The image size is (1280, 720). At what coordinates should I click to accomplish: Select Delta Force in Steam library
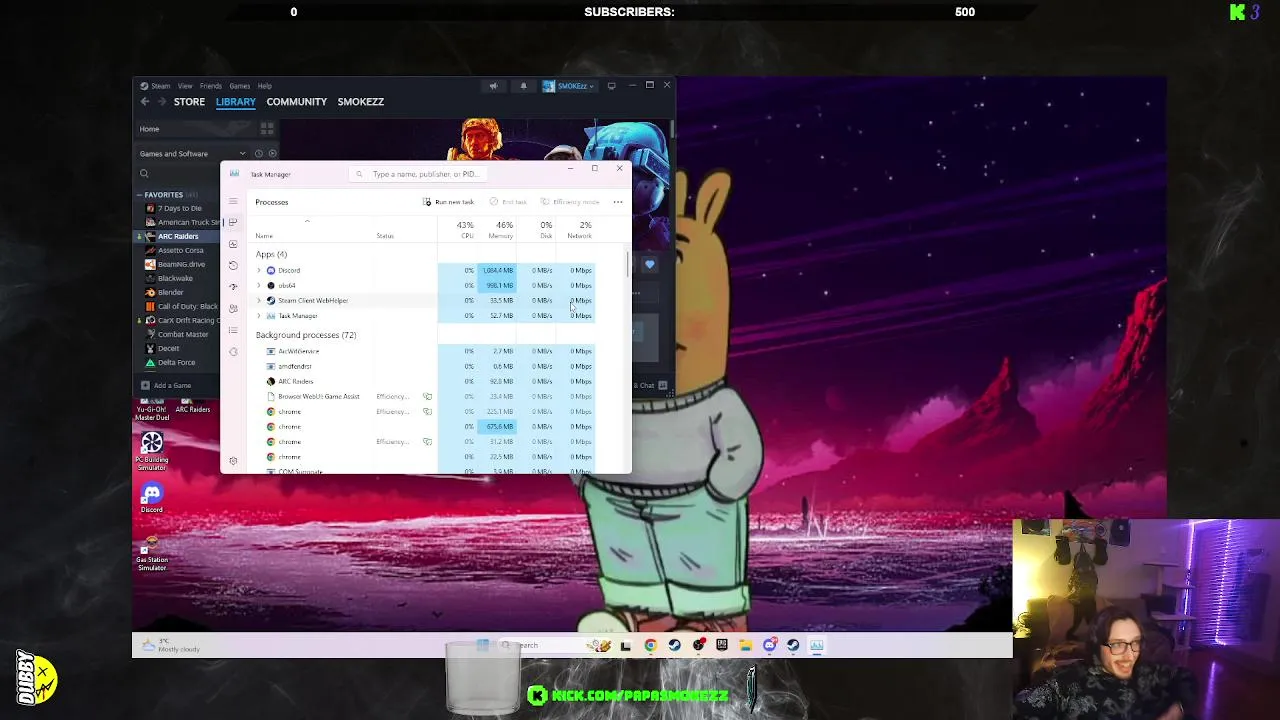(176, 362)
